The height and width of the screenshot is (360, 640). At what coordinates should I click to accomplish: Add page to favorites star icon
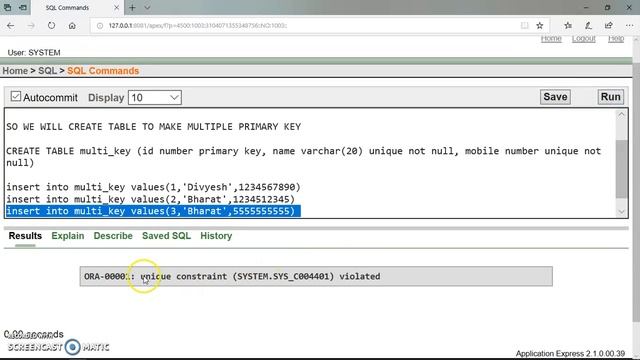[540, 25]
